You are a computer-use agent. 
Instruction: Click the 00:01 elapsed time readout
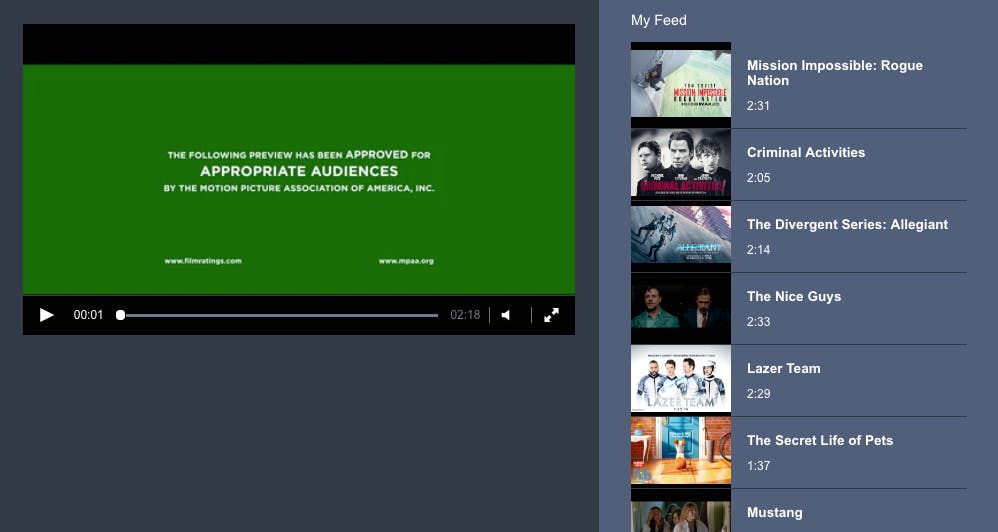click(x=88, y=315)
